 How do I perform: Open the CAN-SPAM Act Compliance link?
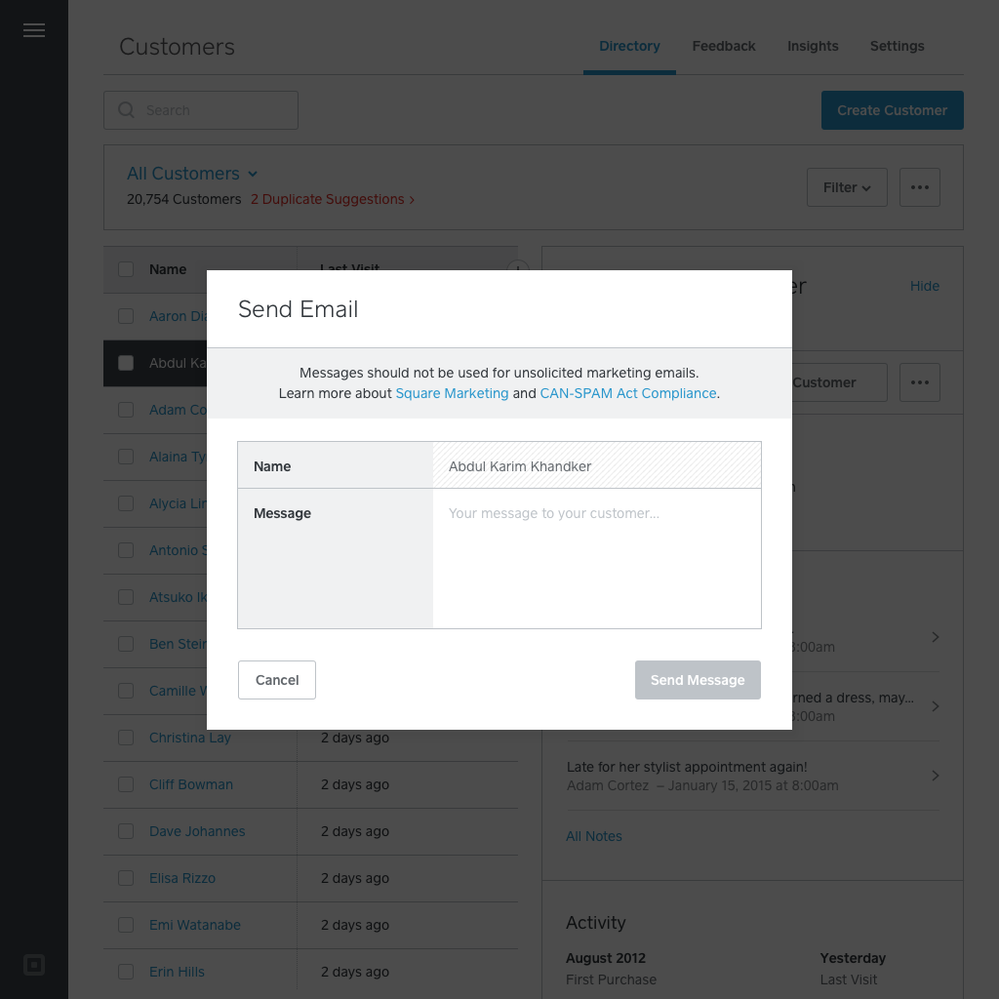(x=628, y=393)
